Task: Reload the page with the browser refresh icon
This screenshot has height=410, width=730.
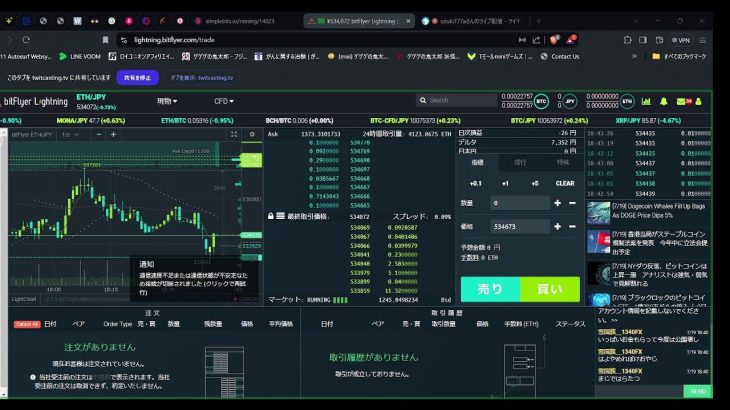Action: pos(26,40)
